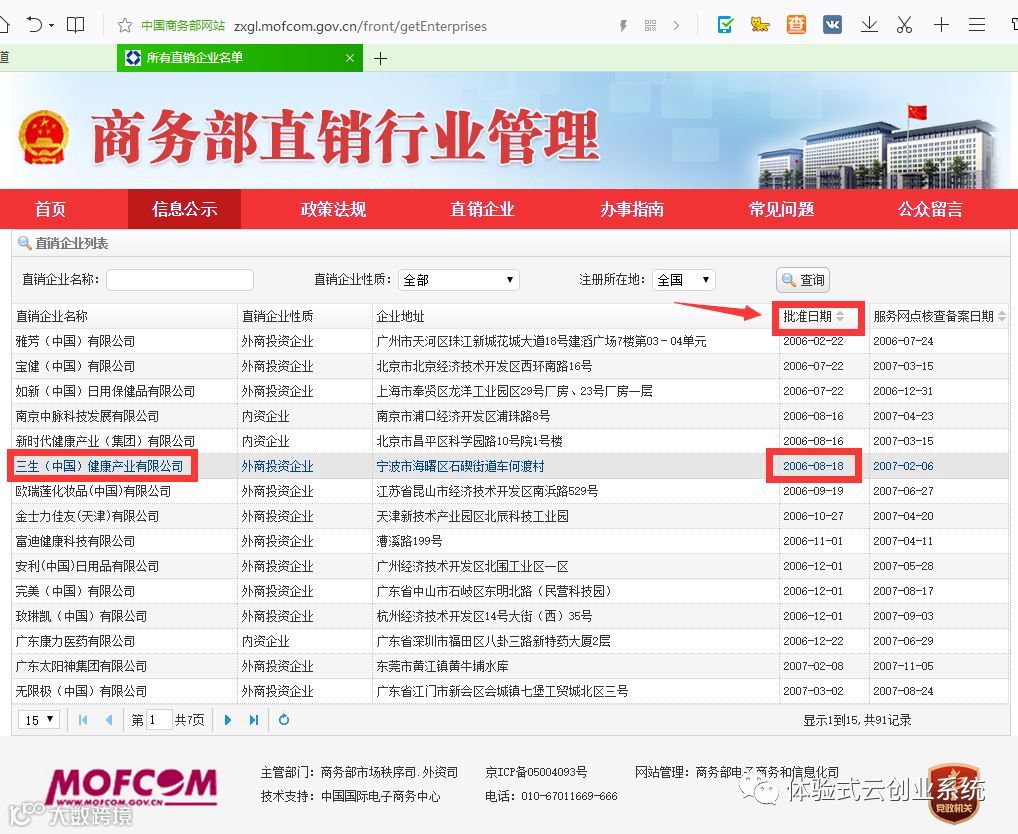Select 广东太阳神集团有限公司 row
1018x834 pixels.
510,666
